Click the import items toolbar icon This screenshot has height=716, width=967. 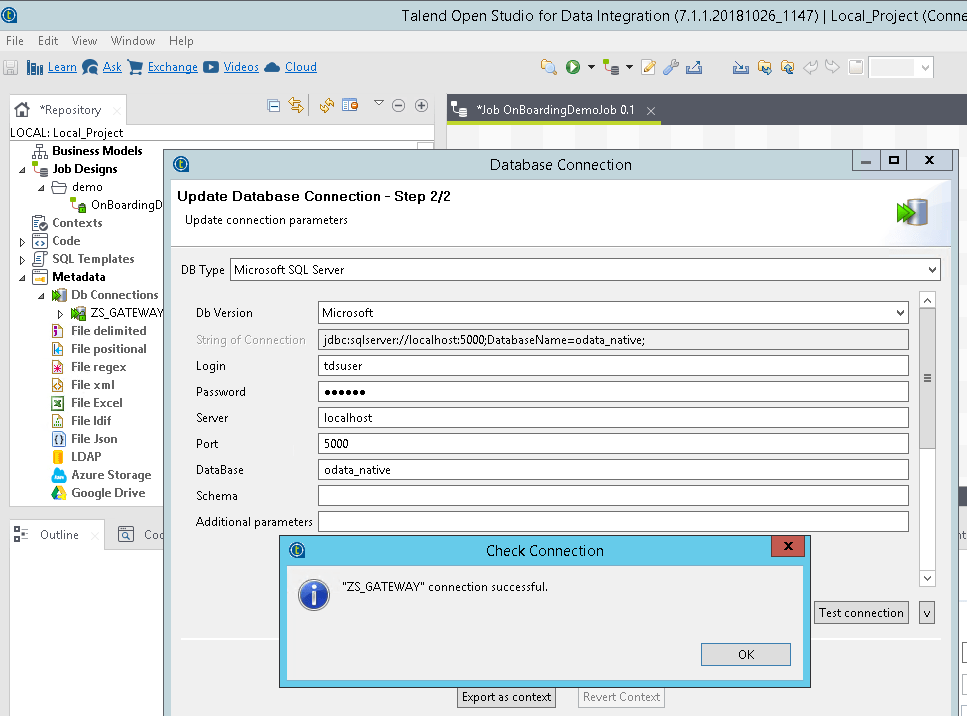click(x=741, y=67)
